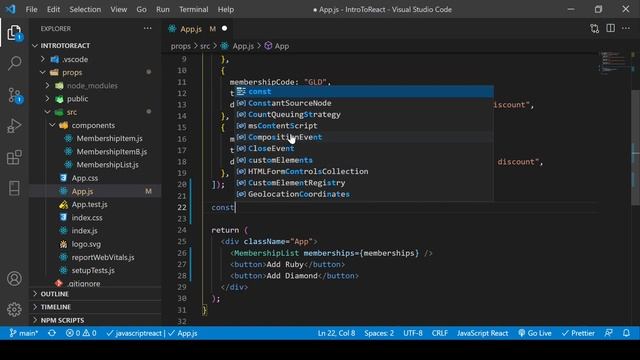Click the feedback icon in status bar
Image resolution: width=640 pixels, height=360 pixels.
(x=608, y=333)
